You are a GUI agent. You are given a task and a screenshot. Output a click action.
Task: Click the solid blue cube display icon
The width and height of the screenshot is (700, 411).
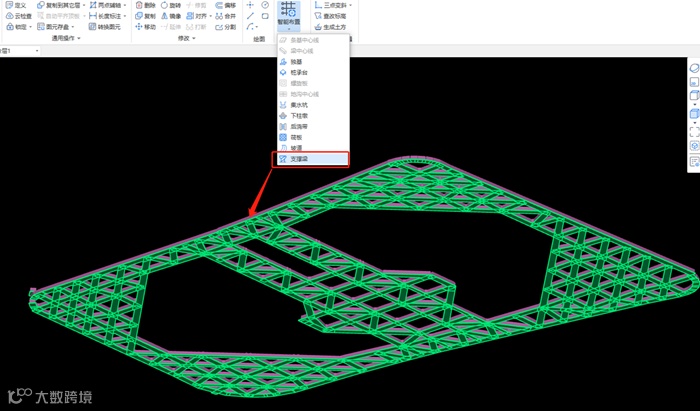[x=694, y=113]
